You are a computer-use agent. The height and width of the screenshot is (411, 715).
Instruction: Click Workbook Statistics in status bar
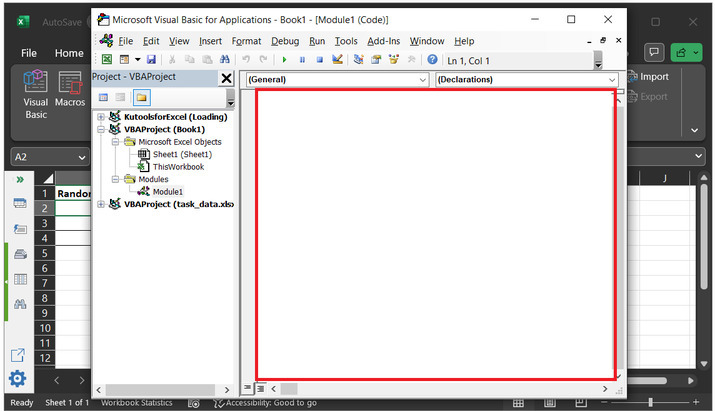(x=136, y=403)
